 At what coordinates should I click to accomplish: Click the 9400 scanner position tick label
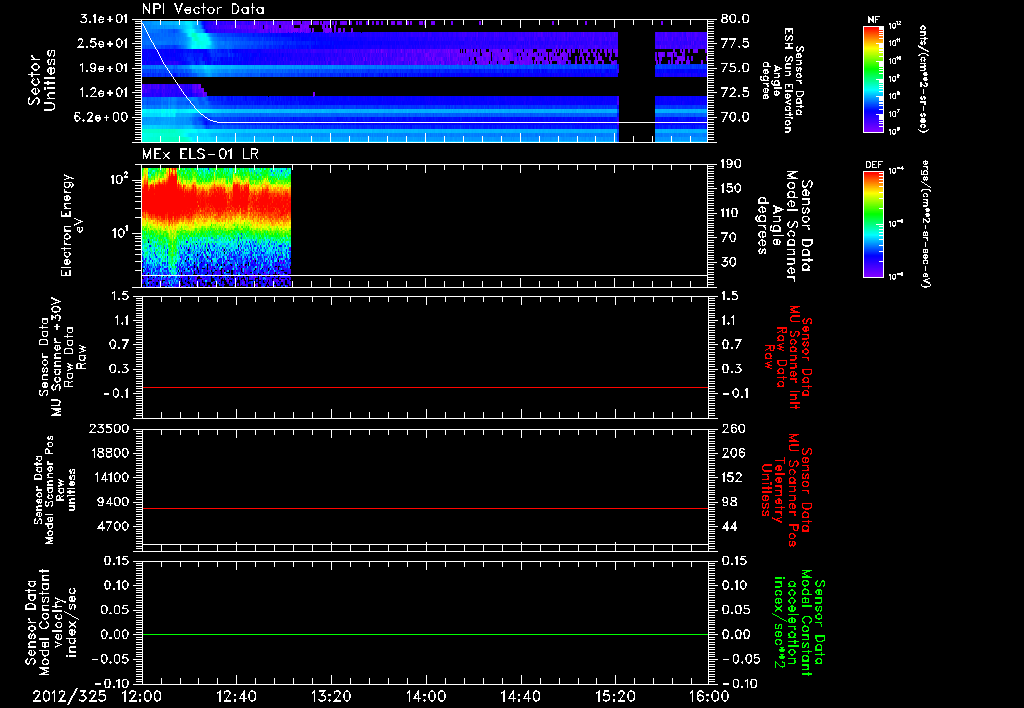coord(112,502)
